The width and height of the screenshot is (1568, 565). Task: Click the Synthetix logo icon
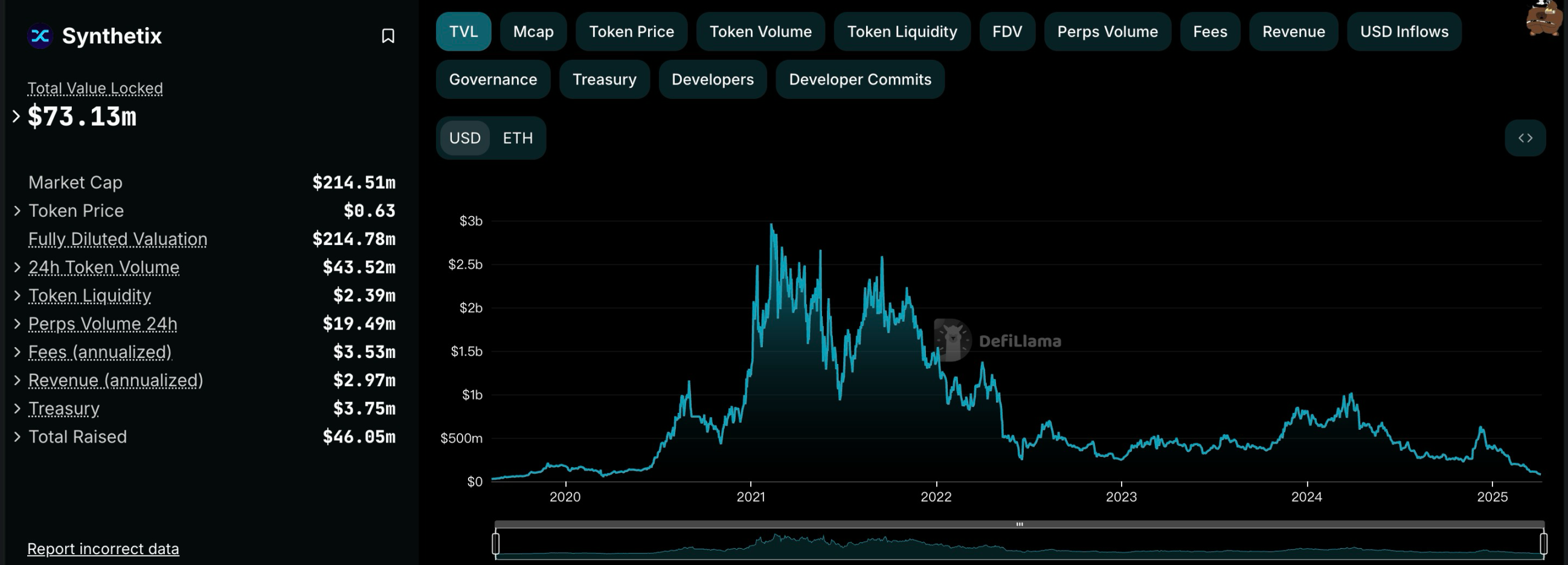40,36
